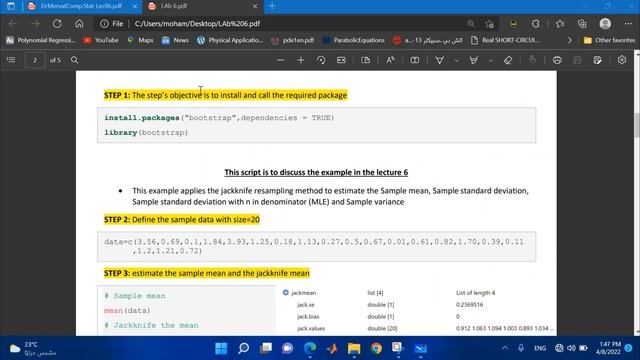Click the zoom magnifier in address bar

coord(471,24)
